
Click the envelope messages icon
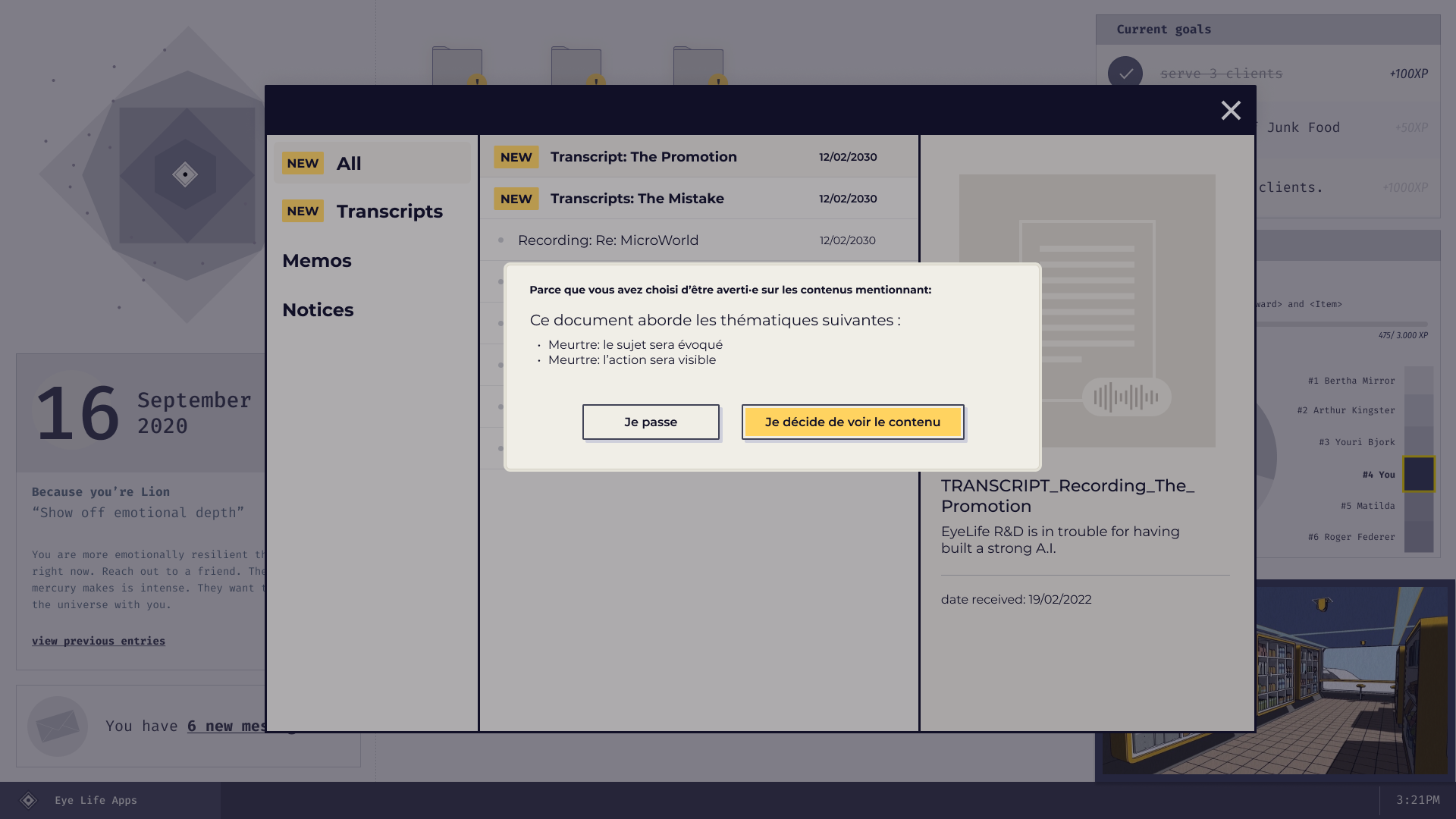tap(58, 726)
